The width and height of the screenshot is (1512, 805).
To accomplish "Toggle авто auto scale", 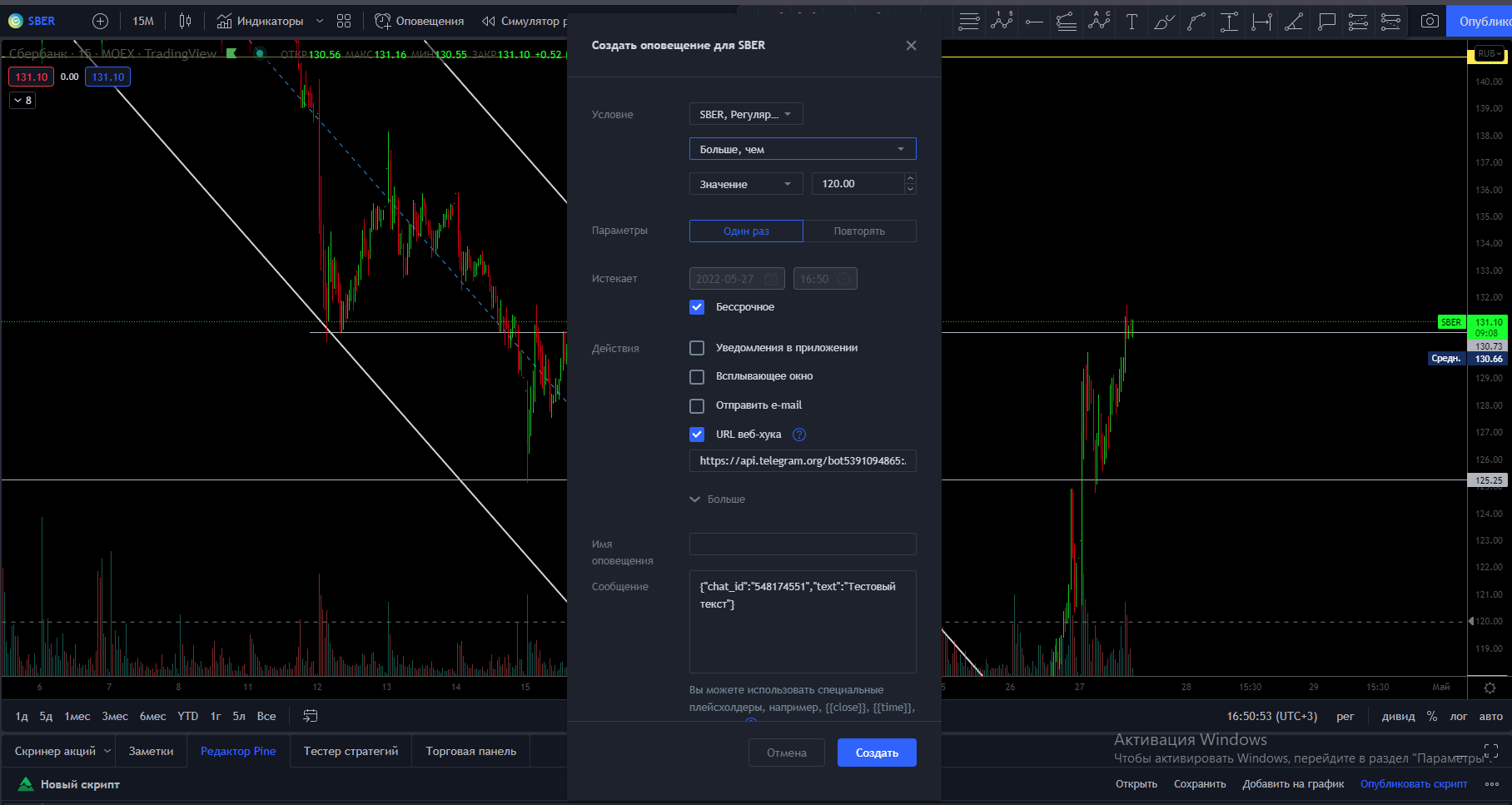I will [1490, 716].
